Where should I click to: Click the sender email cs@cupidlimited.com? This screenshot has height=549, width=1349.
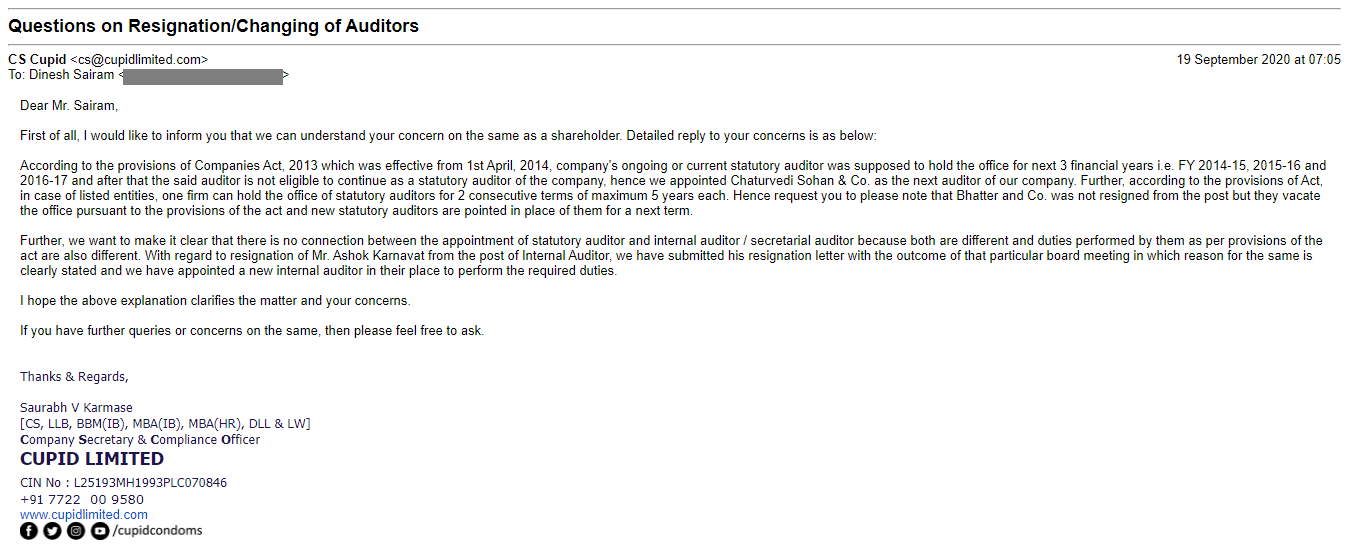[x=139, y=60]
